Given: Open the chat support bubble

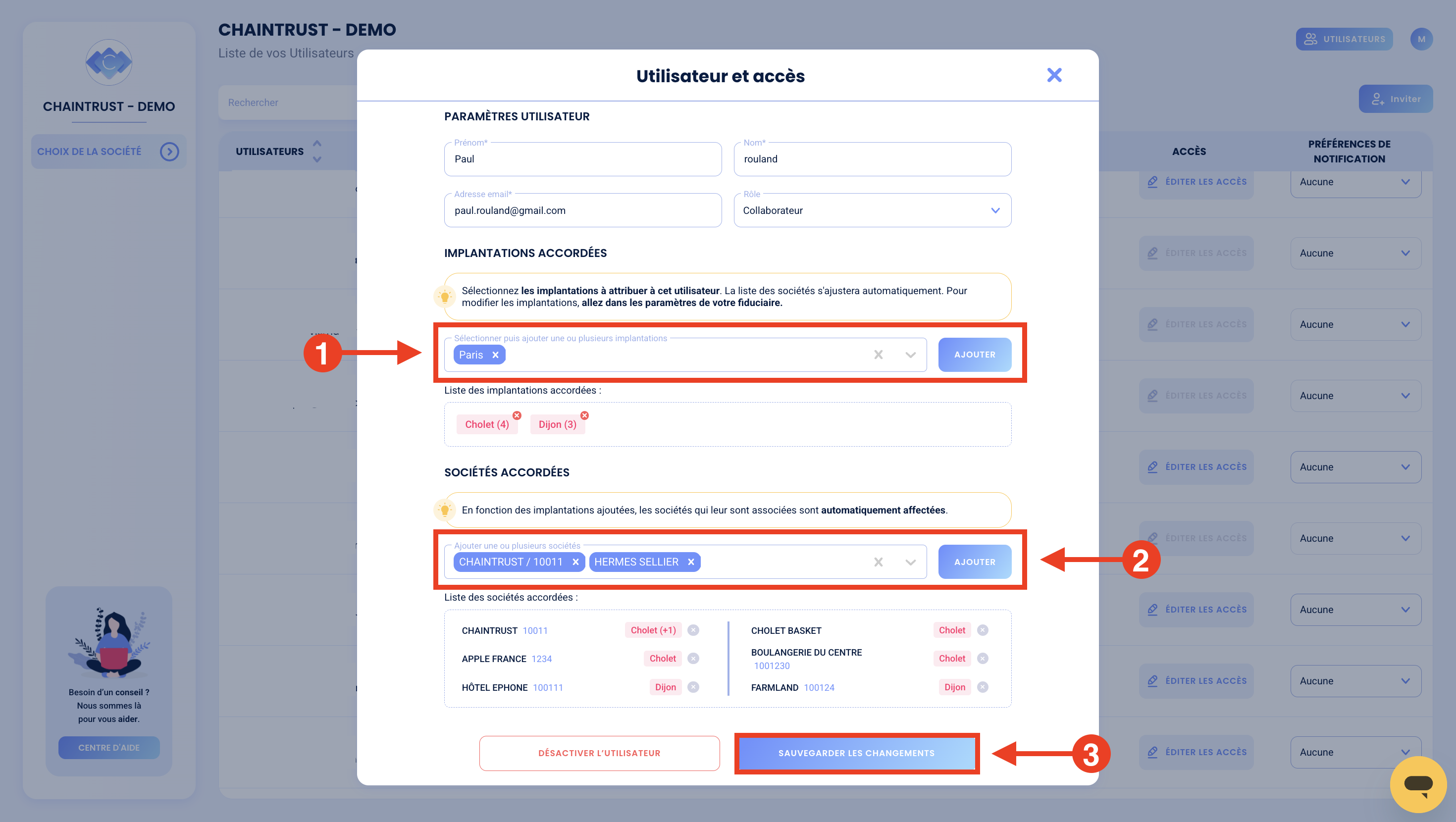Looking at the screenshot, I should point(1417,783).
